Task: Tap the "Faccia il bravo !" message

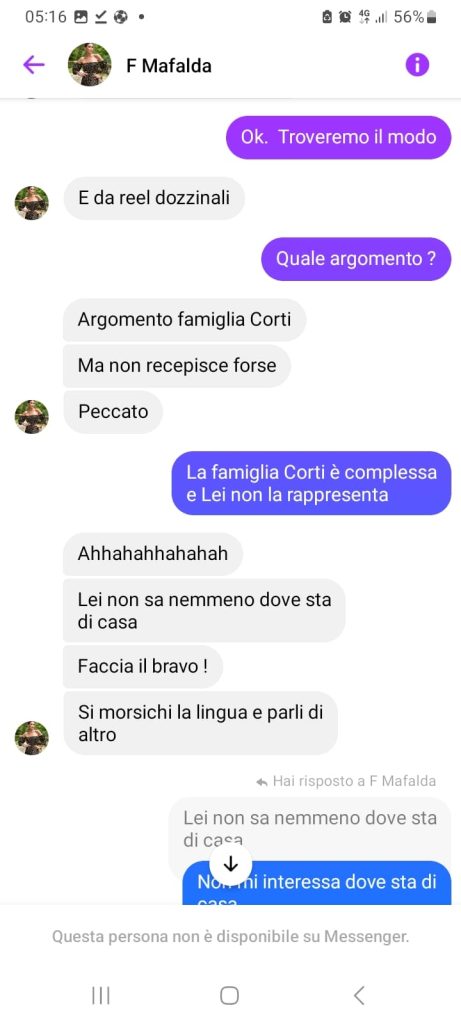Action: (x=142, y=666)
